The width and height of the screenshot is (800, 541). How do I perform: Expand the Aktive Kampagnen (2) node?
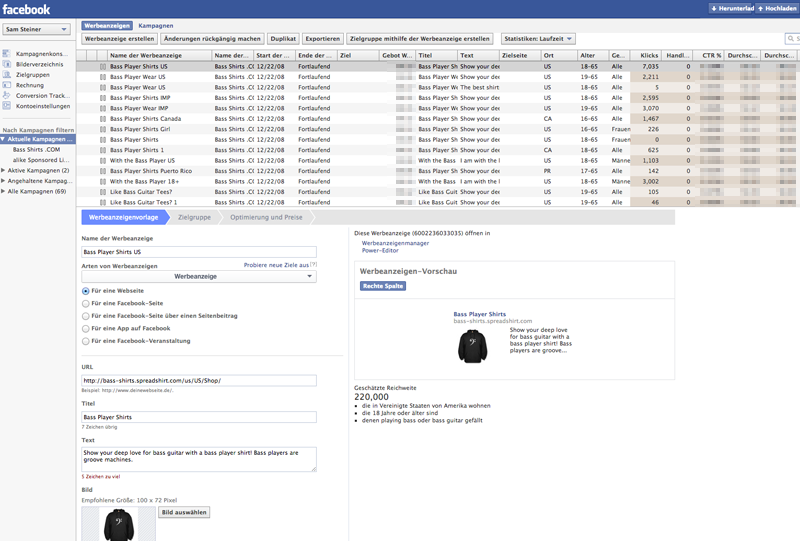3,170
